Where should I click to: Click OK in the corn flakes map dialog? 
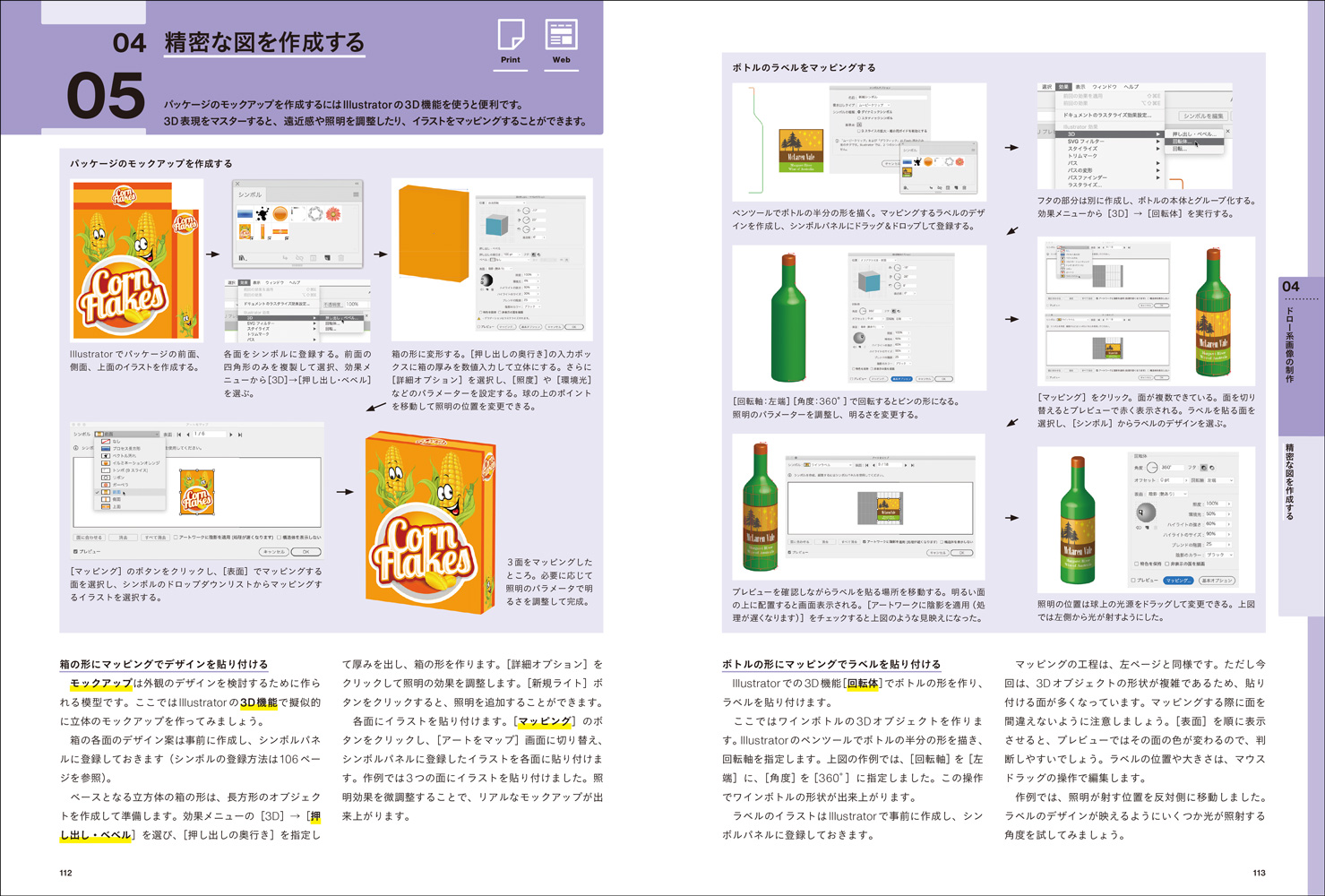(x=305, y=552)
